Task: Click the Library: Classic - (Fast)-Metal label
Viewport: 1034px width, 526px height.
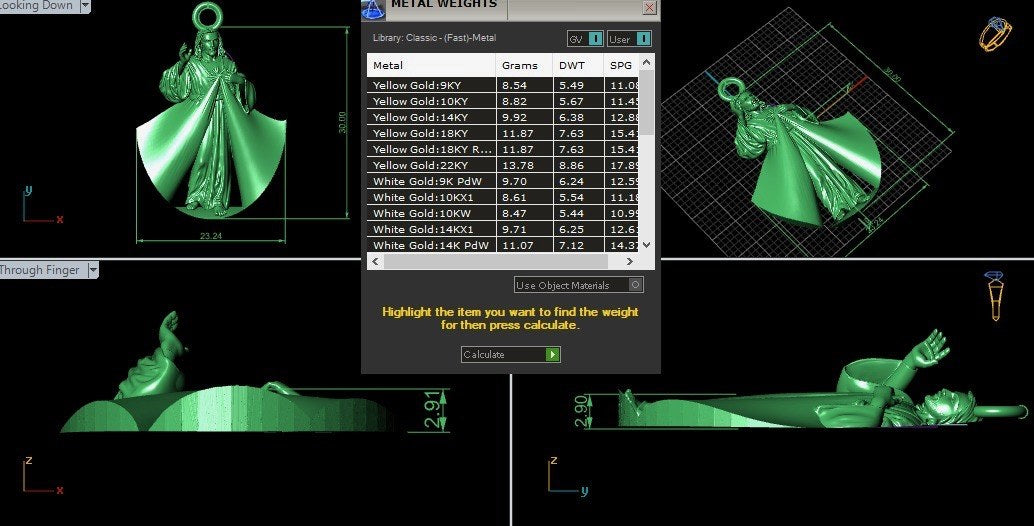Action: [435, 38]
